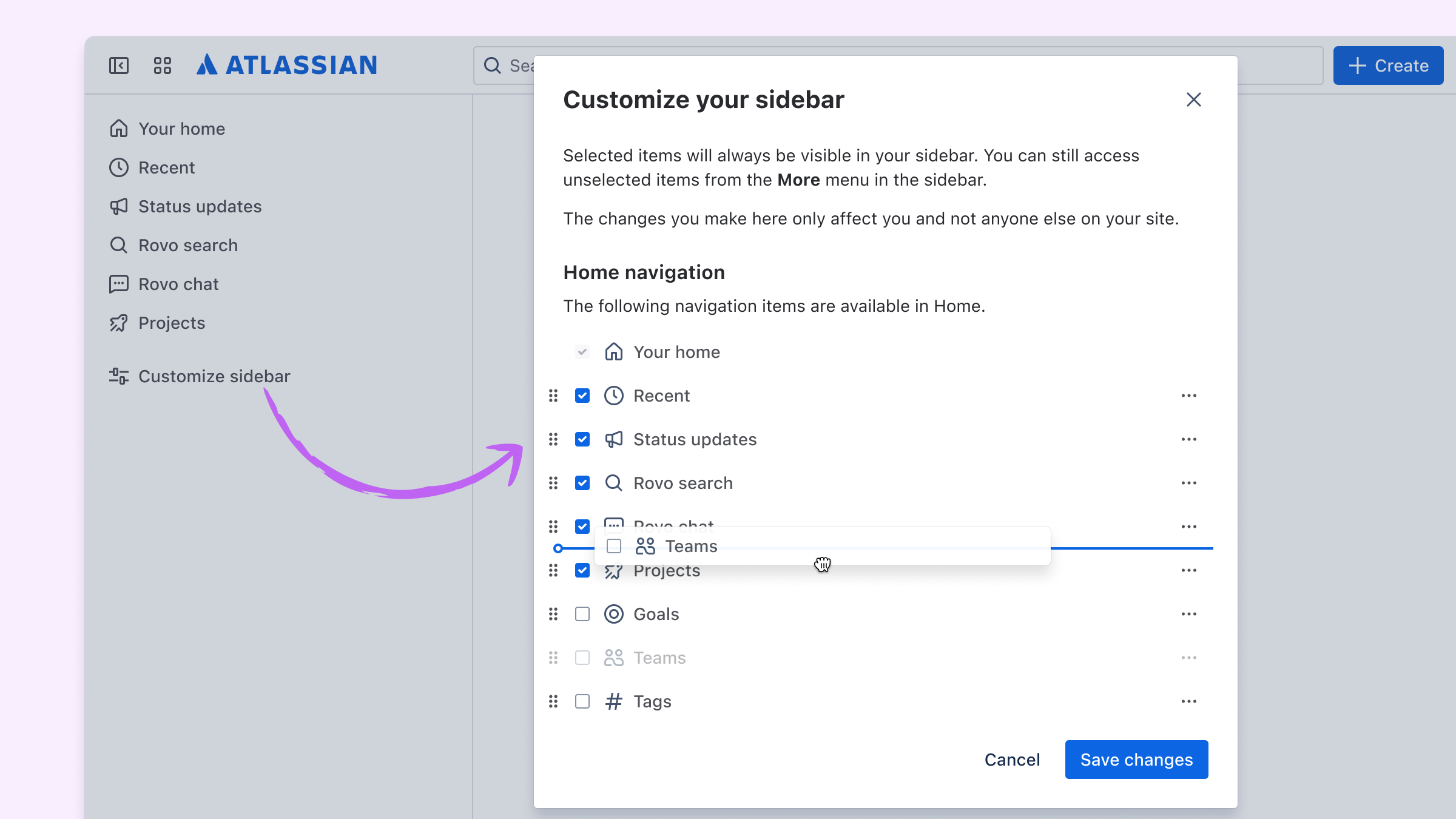1456x819 pixels.
Task: Click the Status updates megaphone icon
Action: tap(119, 206)
